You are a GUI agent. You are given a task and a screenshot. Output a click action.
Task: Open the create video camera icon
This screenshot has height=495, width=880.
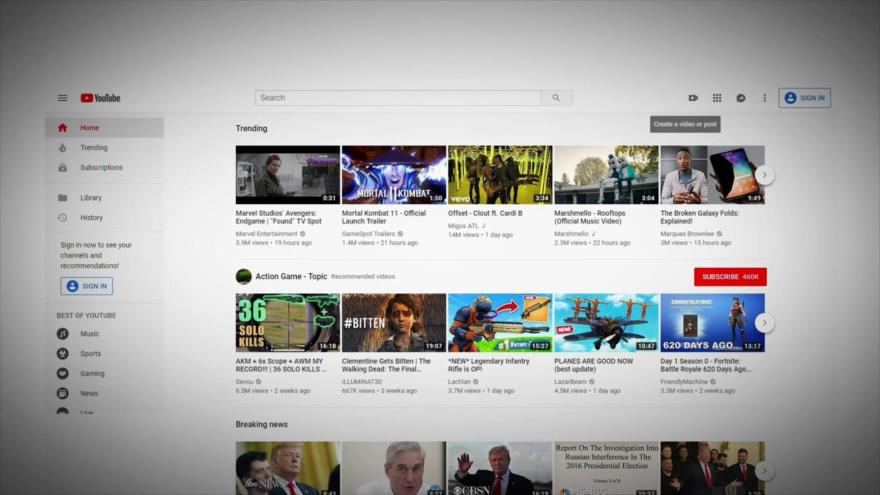click(x=693, y=98)
